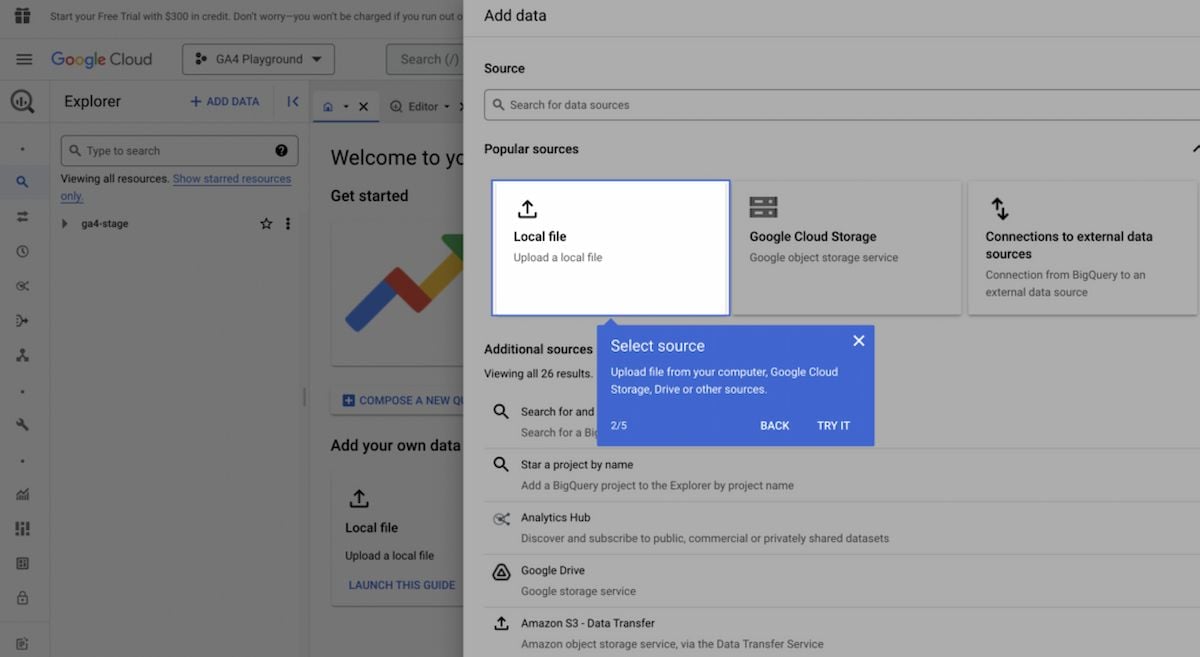Open Policy tags lock icon in sidebar
The height and width of the screenshot is (657, 1200).
22,598
